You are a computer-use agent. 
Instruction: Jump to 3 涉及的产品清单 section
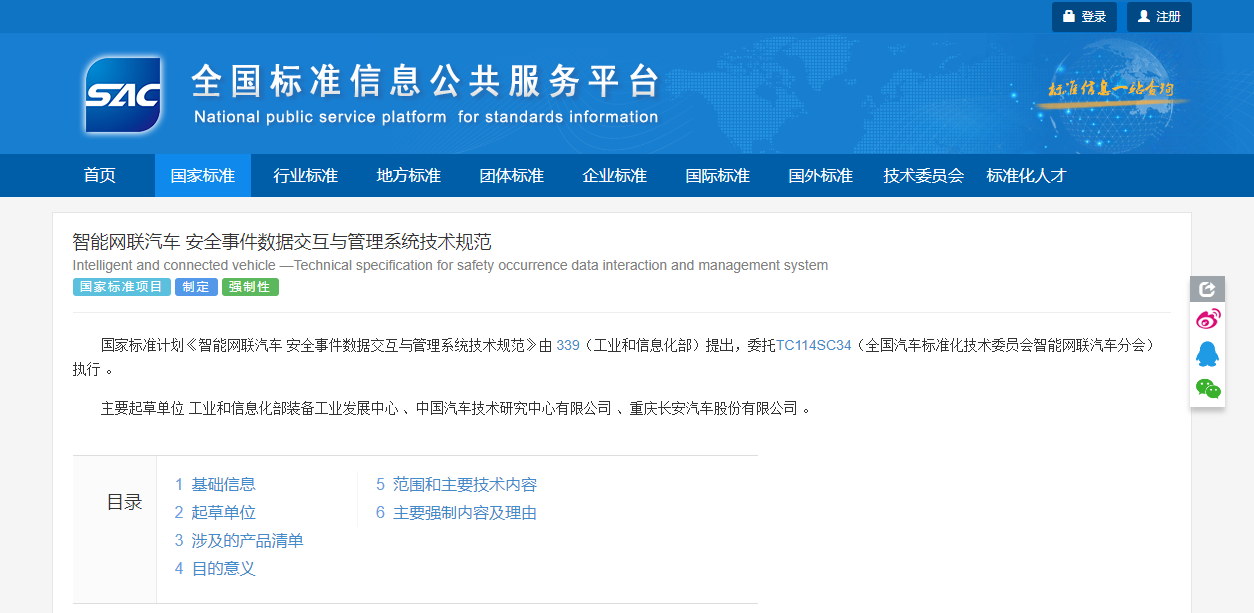tap(239, 541)
